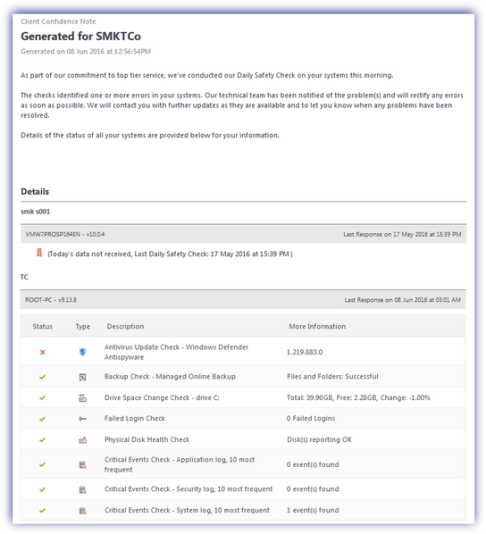Click the event log icon for System log check

point(83,511)
